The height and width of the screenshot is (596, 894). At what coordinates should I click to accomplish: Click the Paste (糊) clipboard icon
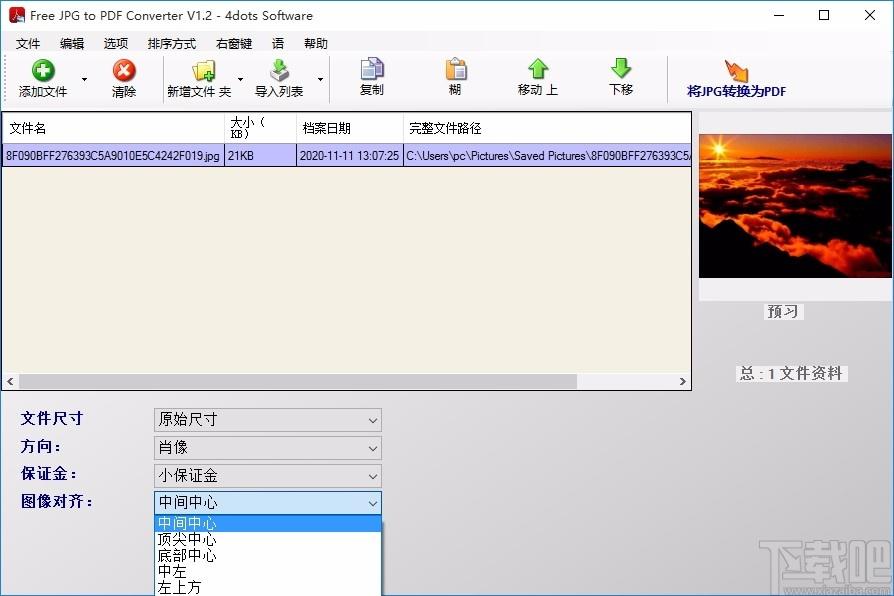pos(456,69)
